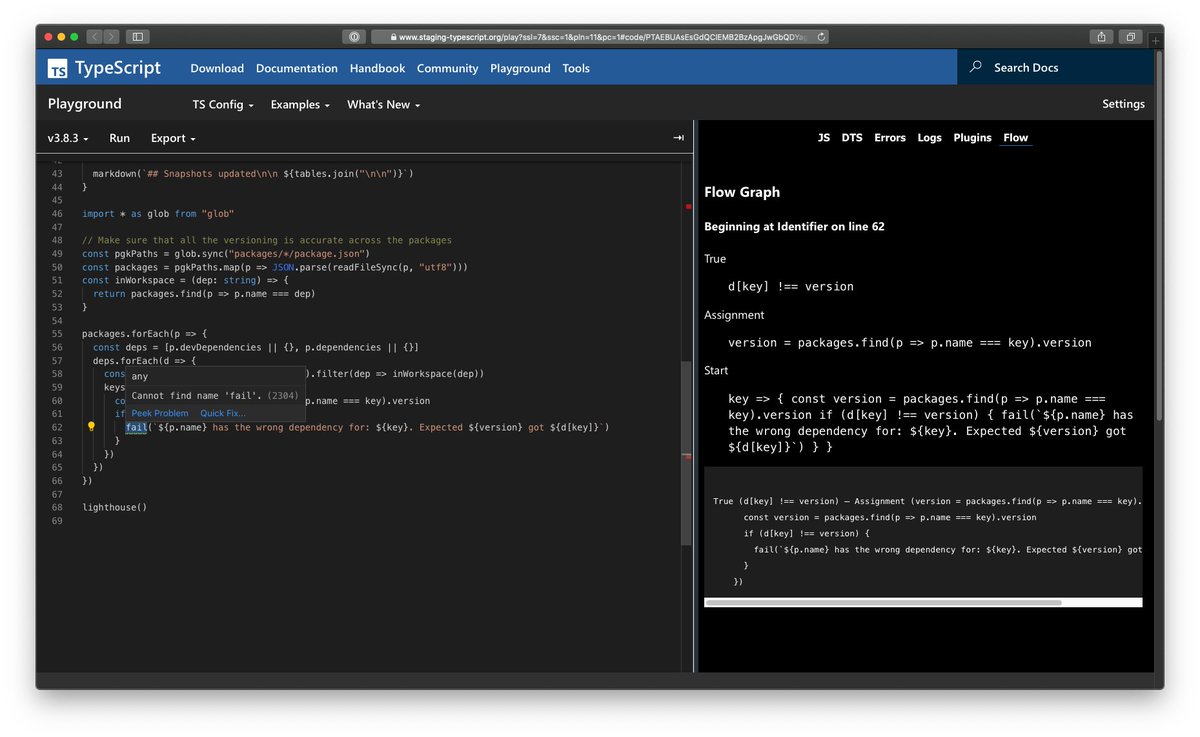This screenshot has width=1200, height=737.
Task: Click the 'Start' label in the flow panel
Action: (716, 371)
